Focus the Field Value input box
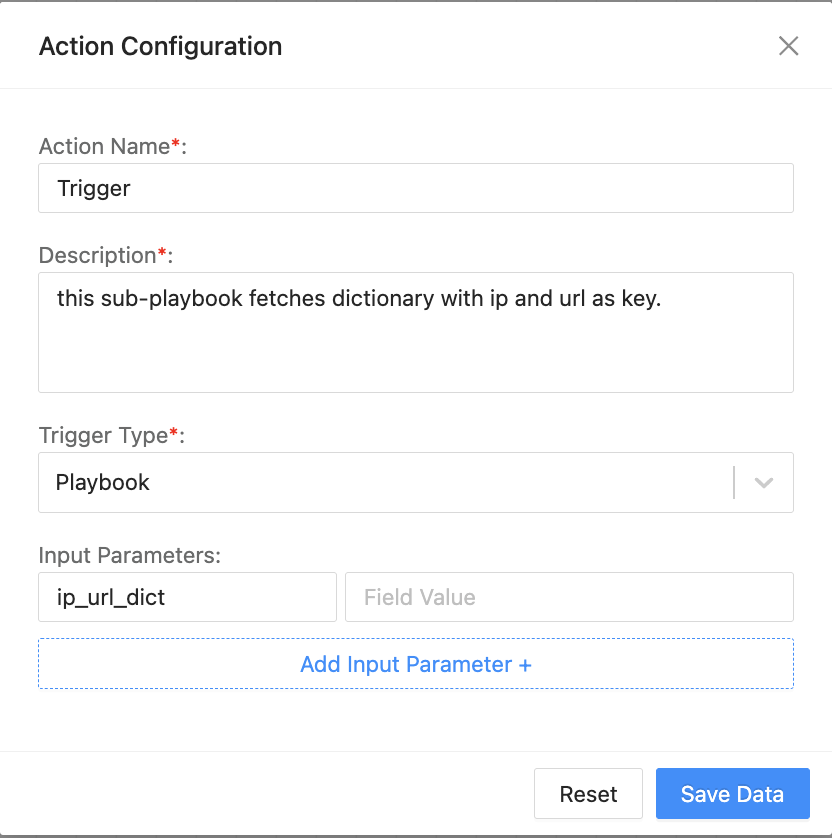The image size is (832, 838). pos(568,597)
